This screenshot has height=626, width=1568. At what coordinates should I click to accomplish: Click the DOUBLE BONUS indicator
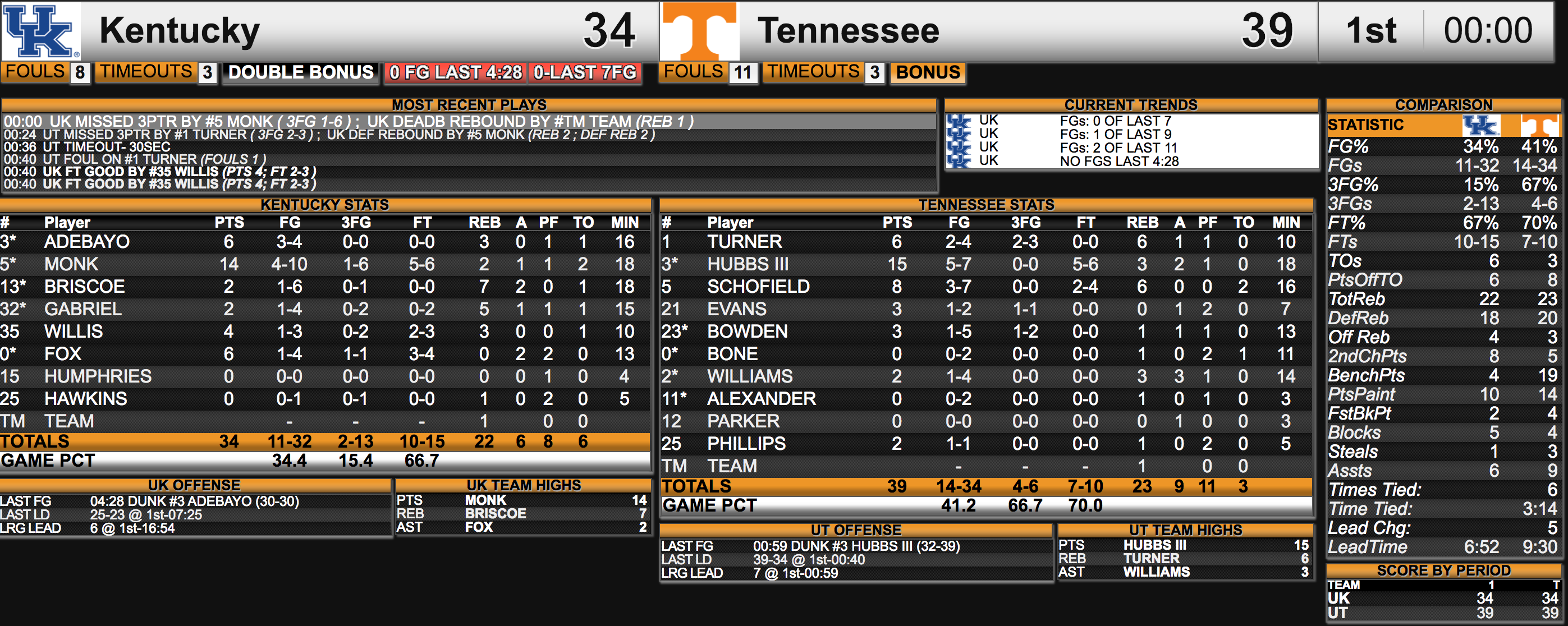tap(301, 72)
